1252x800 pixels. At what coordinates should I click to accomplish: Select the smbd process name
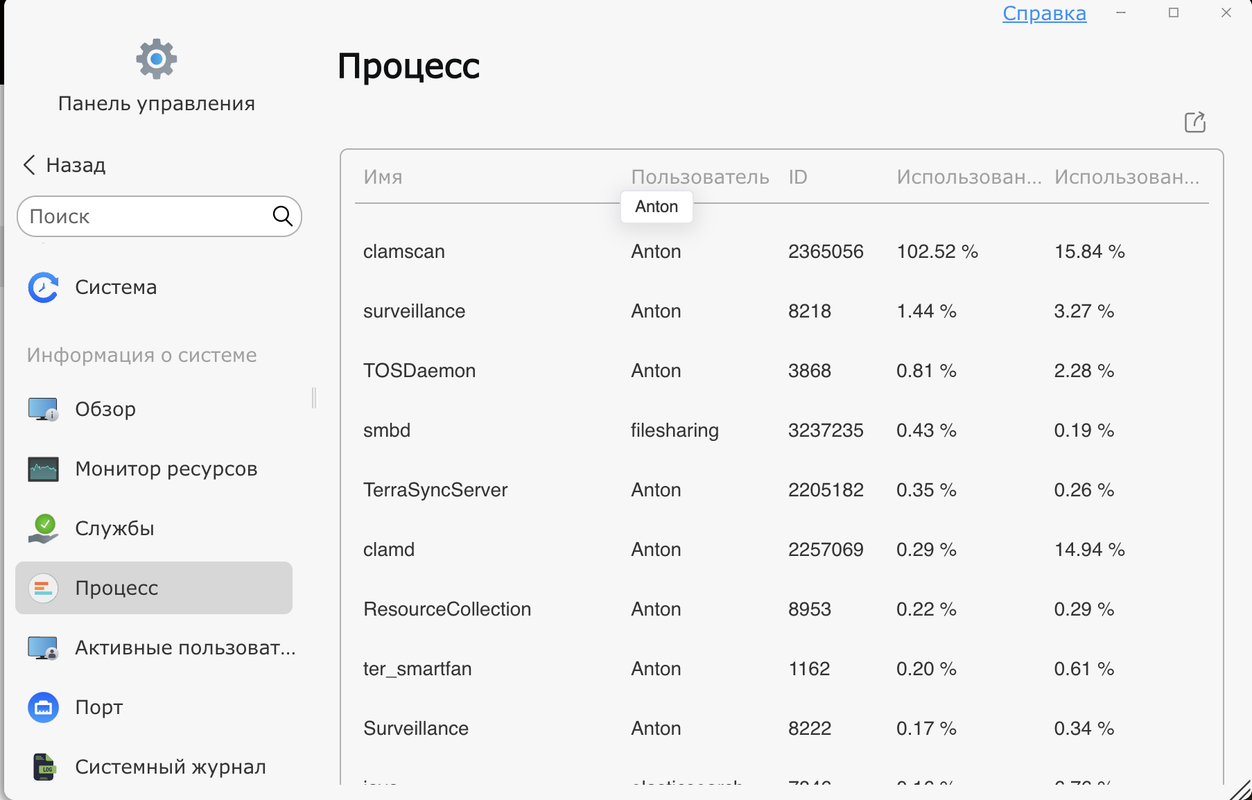pyautogui.click(x=387, y=430)
